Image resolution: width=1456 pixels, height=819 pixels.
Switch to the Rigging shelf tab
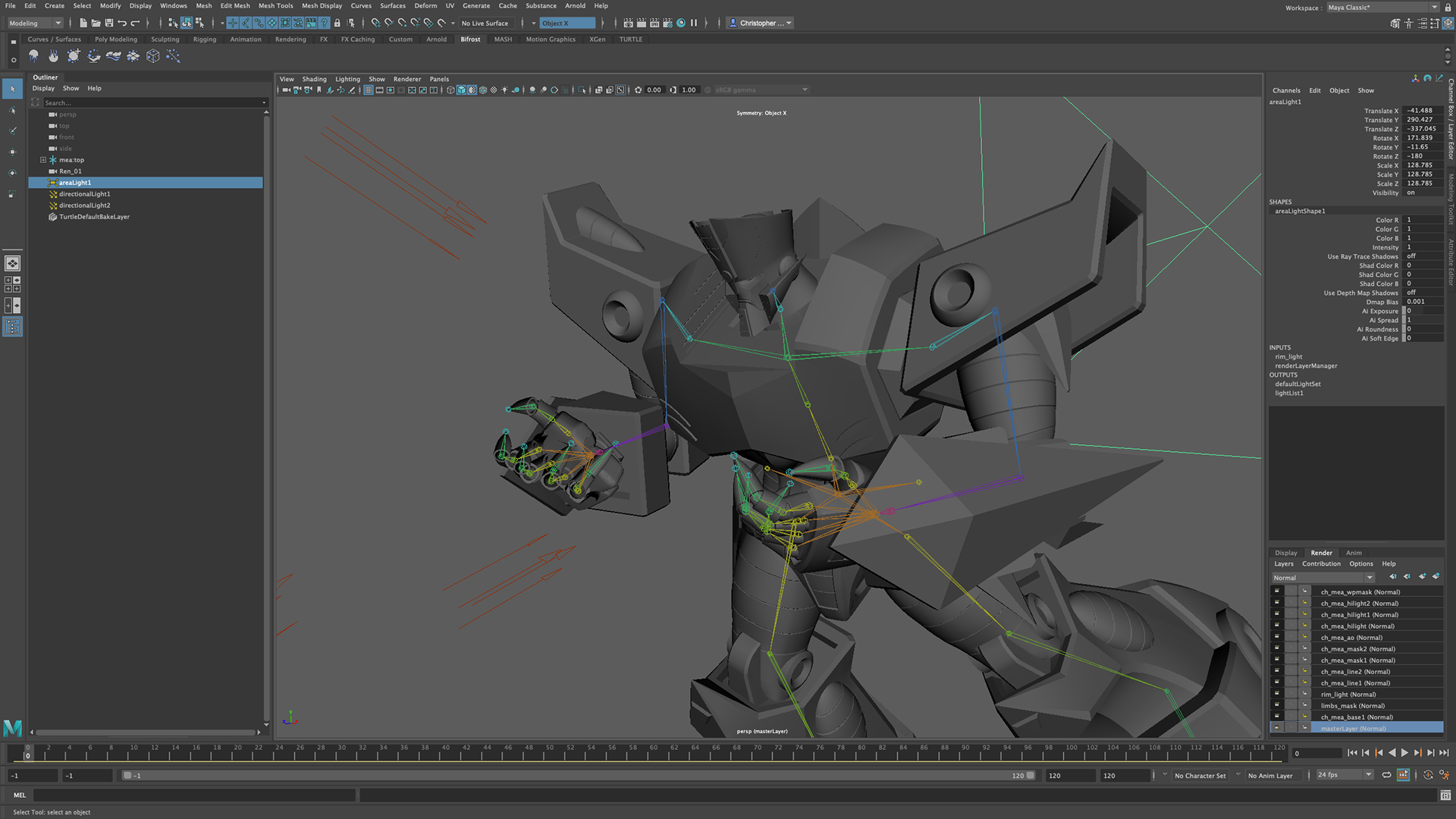[204, 39]
